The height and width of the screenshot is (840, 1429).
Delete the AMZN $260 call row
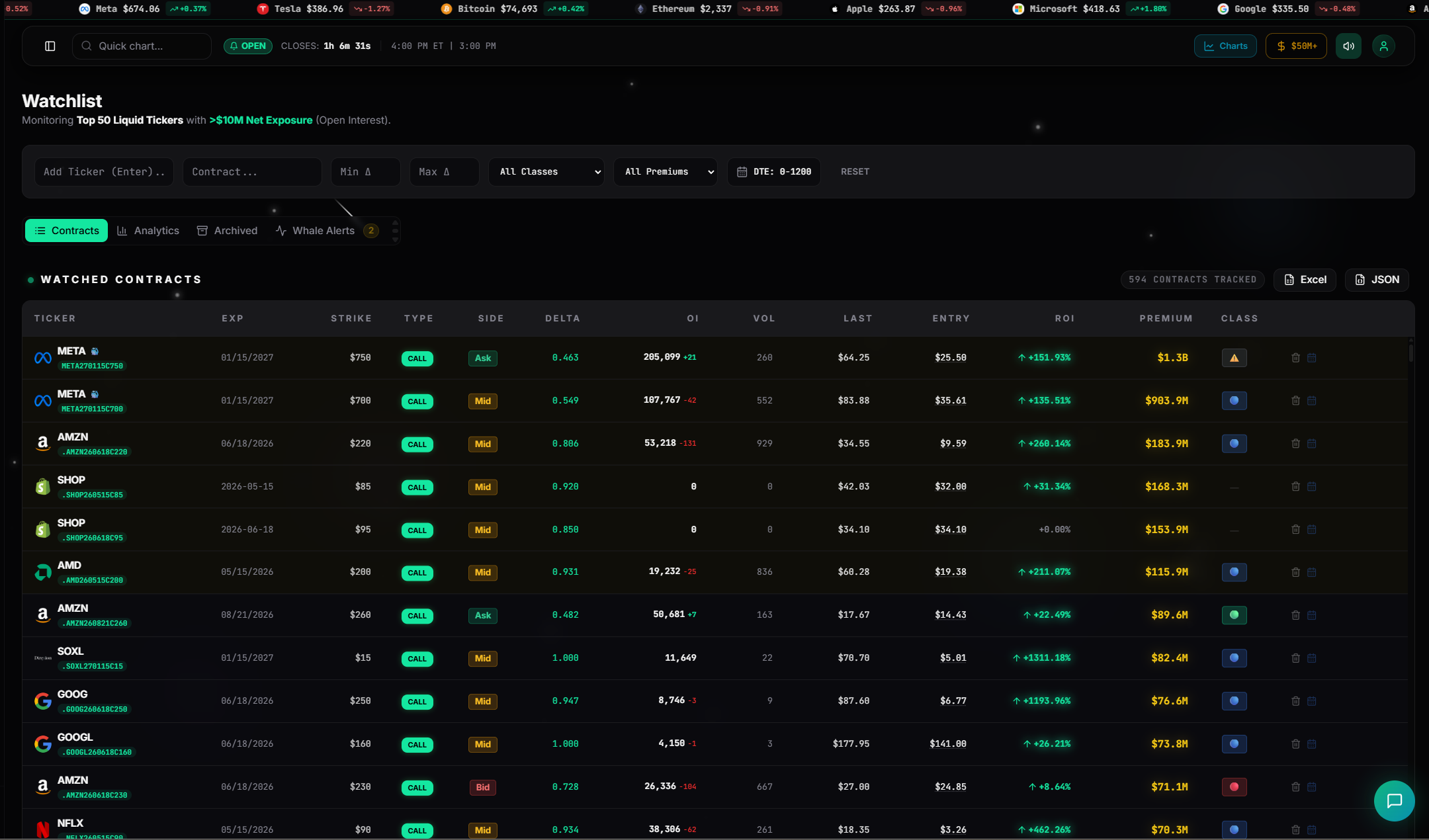1295,615
